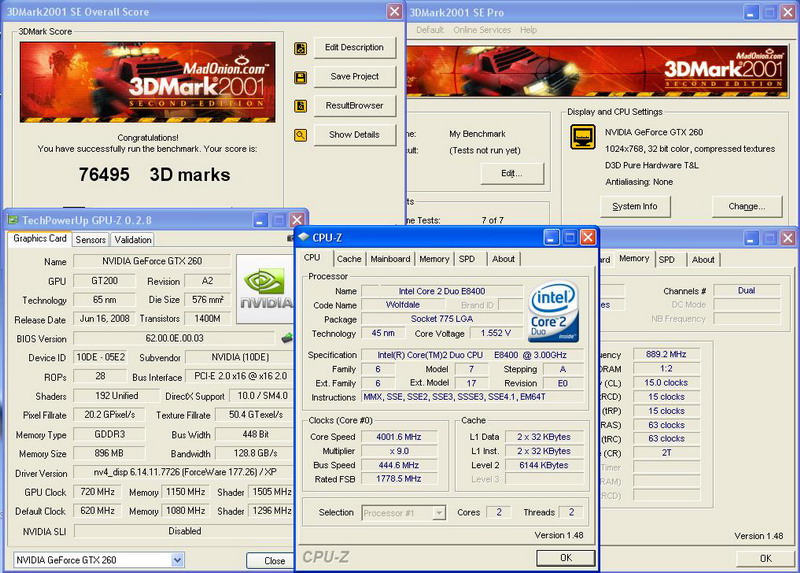Minimize the front CPU-Z window
The image size is (800, 573).
pyautogui.click(x=552, y=237)
